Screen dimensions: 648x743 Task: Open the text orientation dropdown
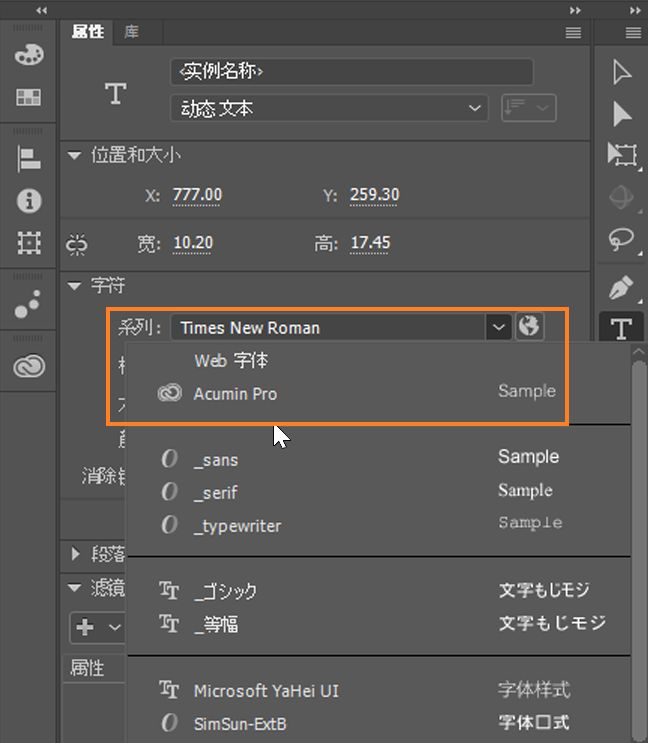pos(529,108)
